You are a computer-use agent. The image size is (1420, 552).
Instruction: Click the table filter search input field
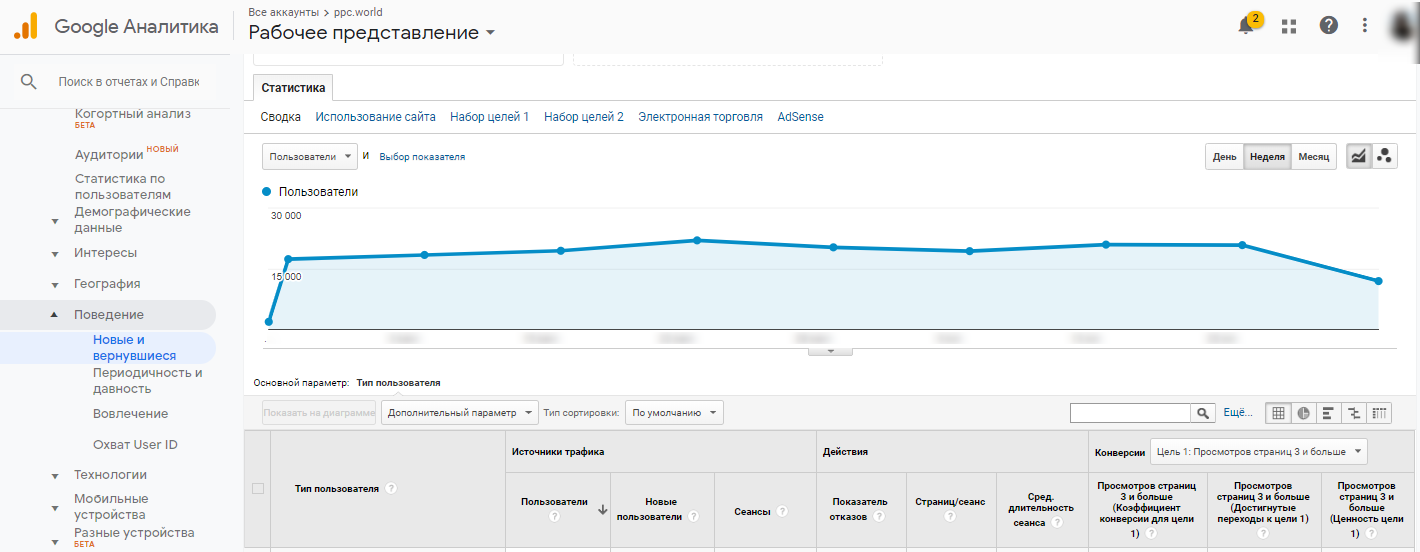point(1130,413)
